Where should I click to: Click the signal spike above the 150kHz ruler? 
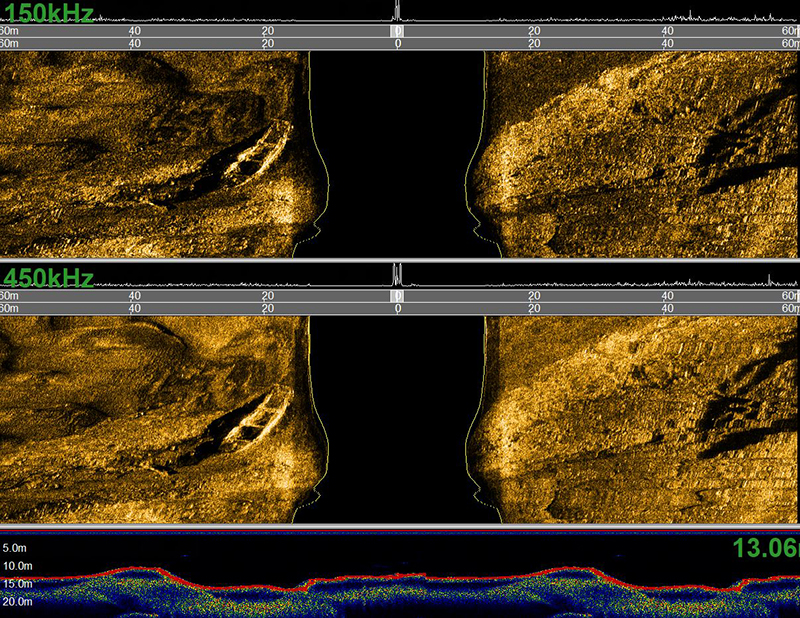(397, 11)
